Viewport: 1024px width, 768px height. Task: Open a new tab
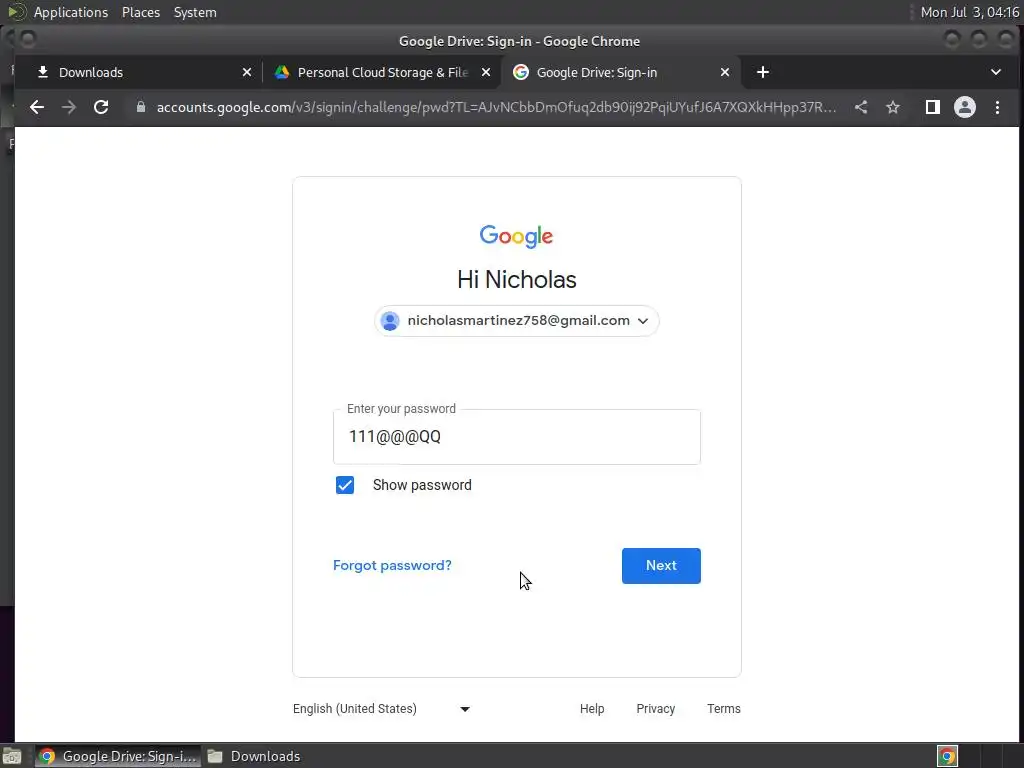pos(763,72)
